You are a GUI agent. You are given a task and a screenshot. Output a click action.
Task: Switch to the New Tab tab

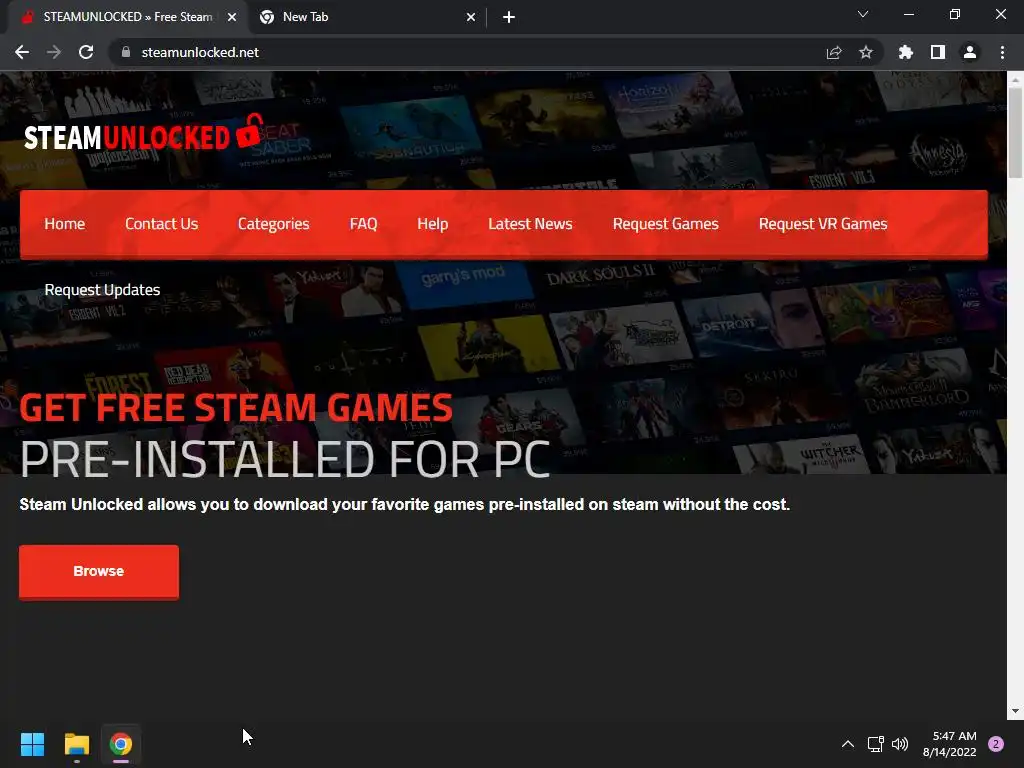368,17
